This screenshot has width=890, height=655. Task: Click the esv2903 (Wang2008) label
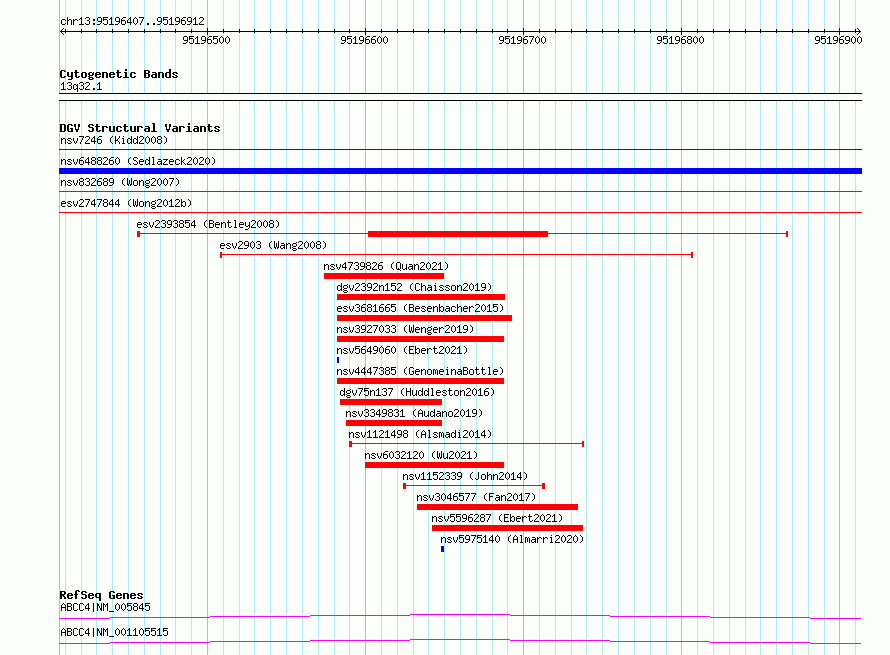(x=273, y=245)
